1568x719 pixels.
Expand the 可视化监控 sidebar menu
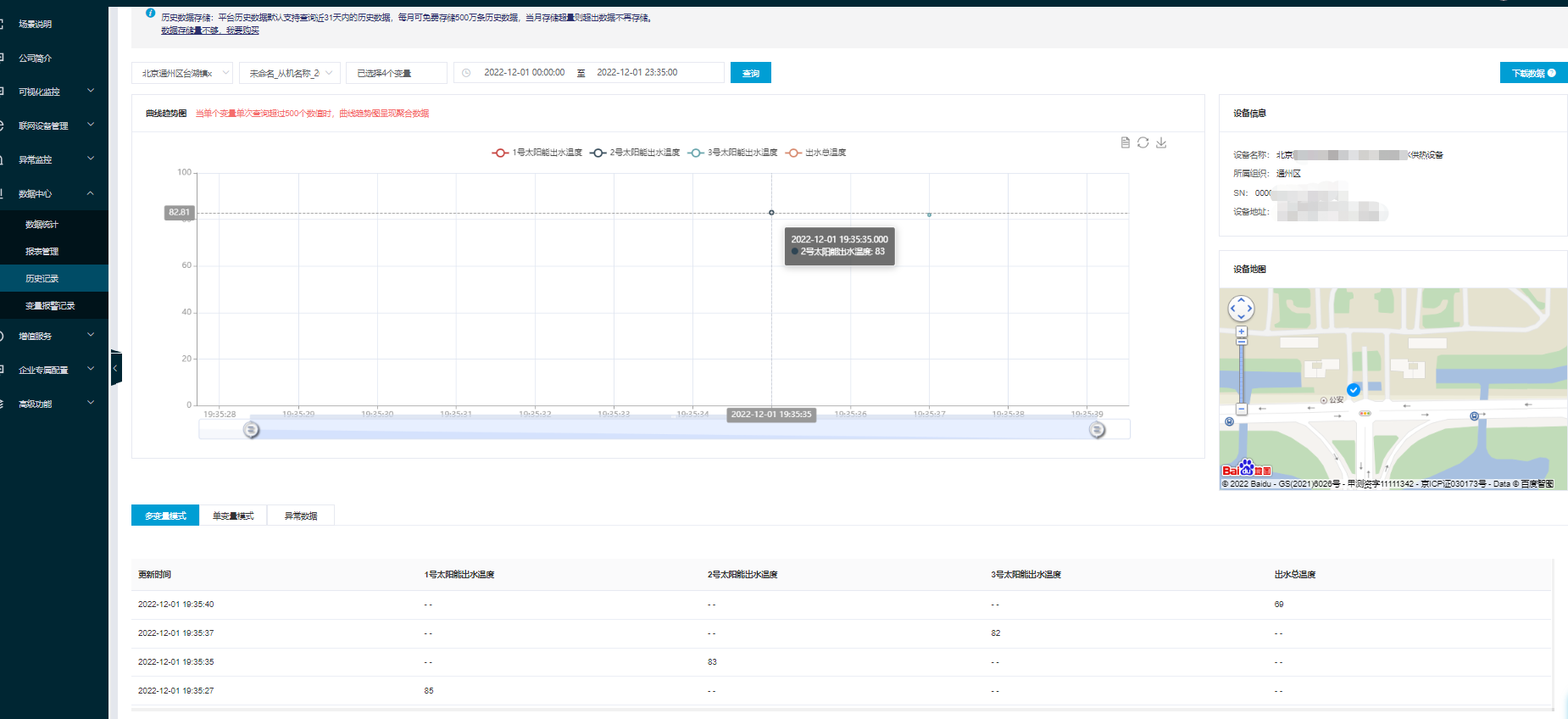[x=54, y=92]
